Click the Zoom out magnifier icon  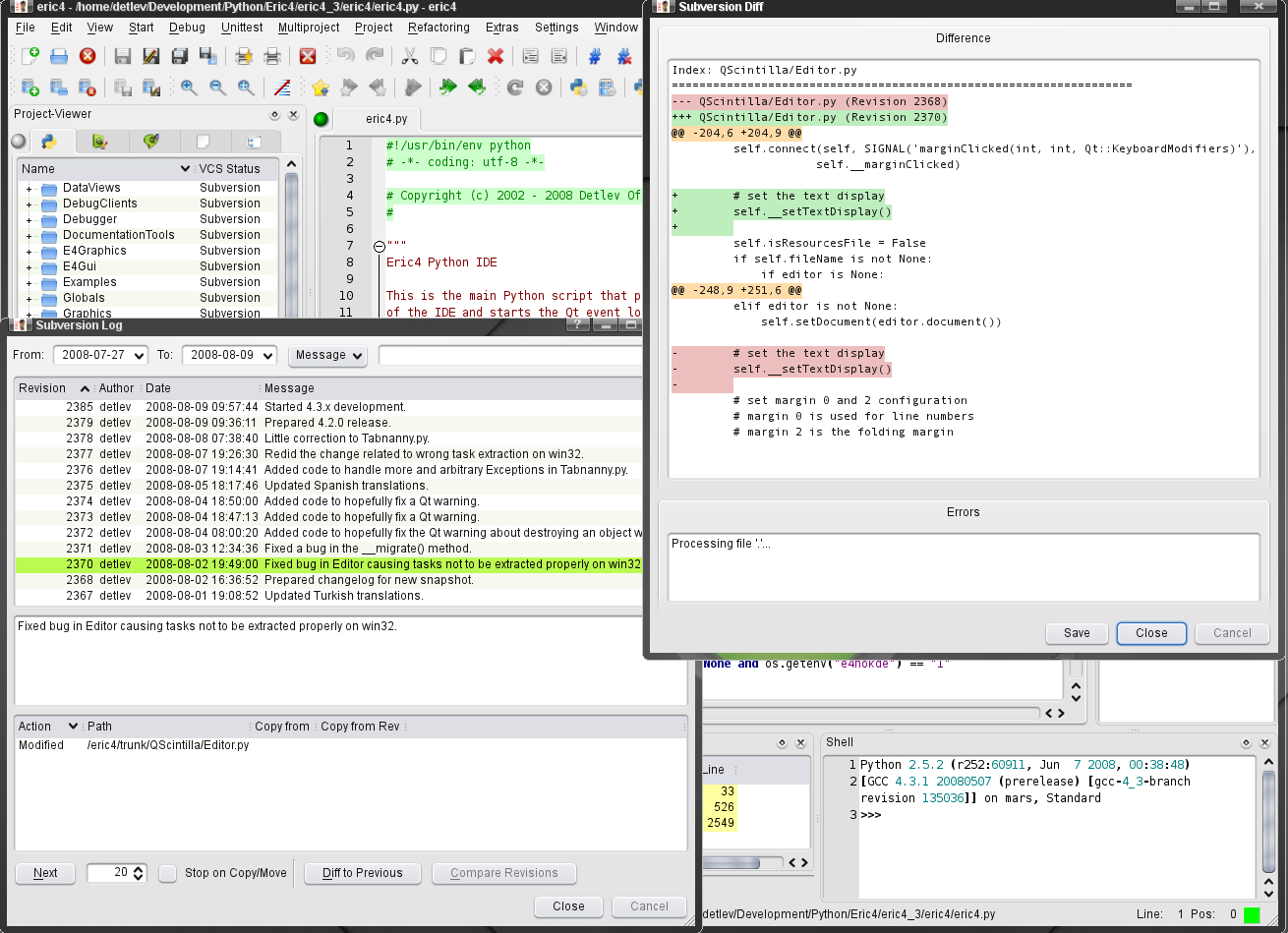click(217, 88)
